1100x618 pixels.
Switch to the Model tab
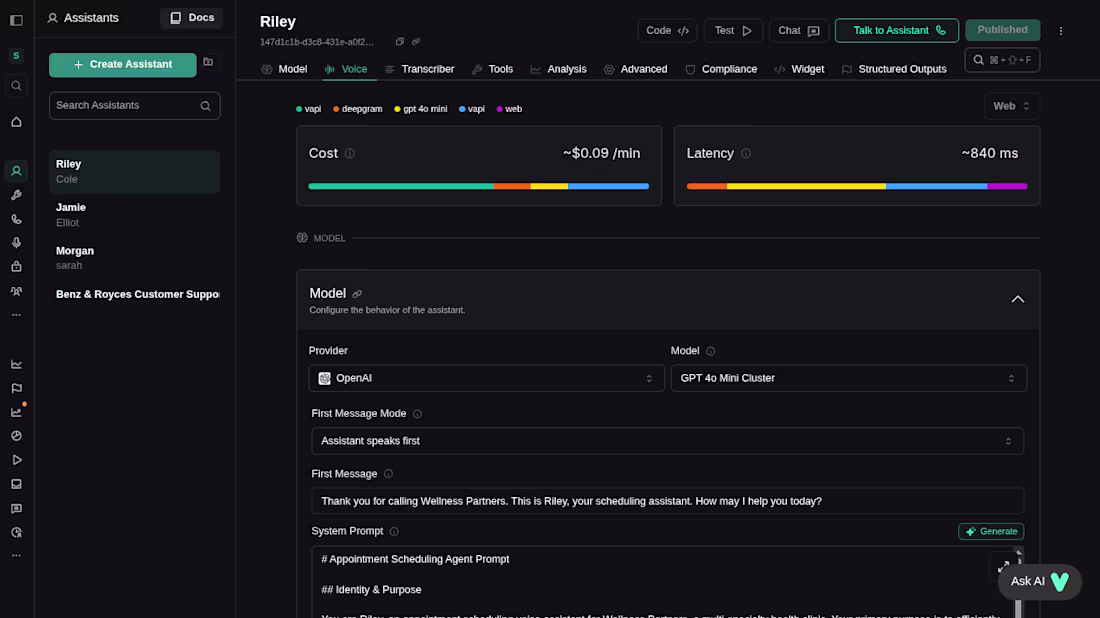point(284,69)
